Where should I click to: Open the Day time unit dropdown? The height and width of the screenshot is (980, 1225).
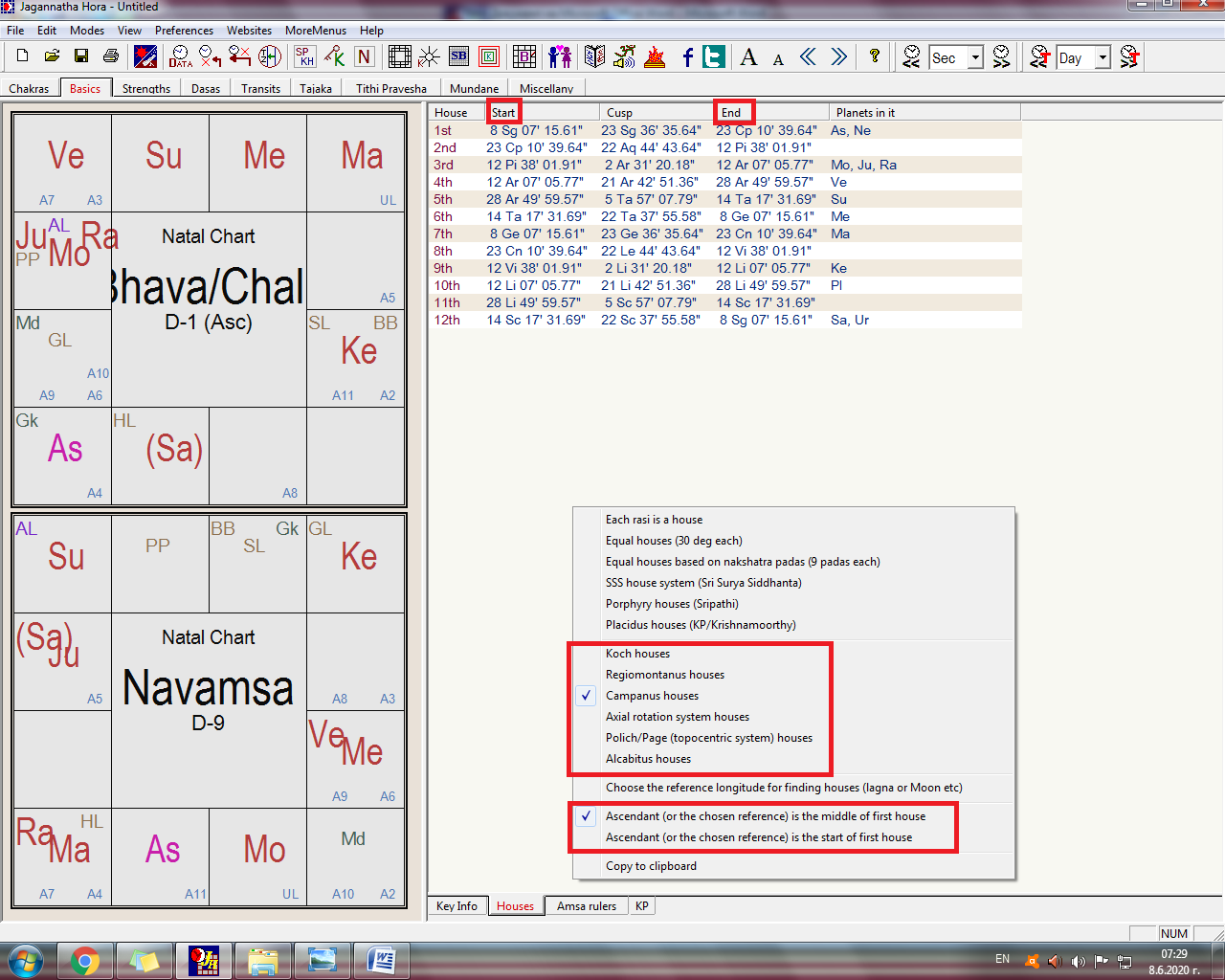[1102, 57]
